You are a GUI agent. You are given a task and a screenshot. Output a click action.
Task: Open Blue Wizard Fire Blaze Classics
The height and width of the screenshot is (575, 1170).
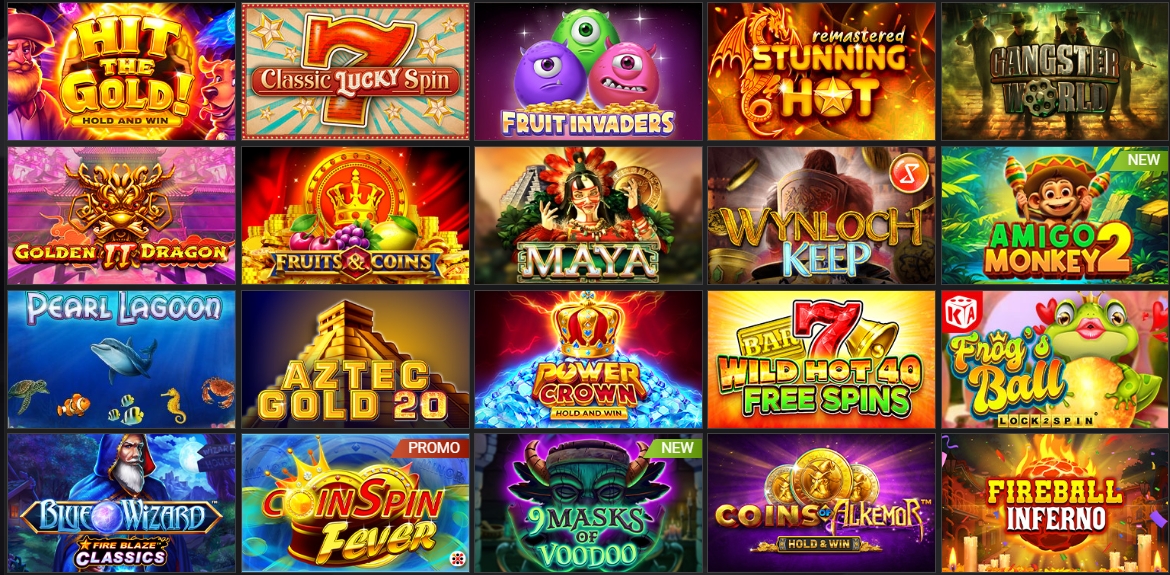(122, 503)
